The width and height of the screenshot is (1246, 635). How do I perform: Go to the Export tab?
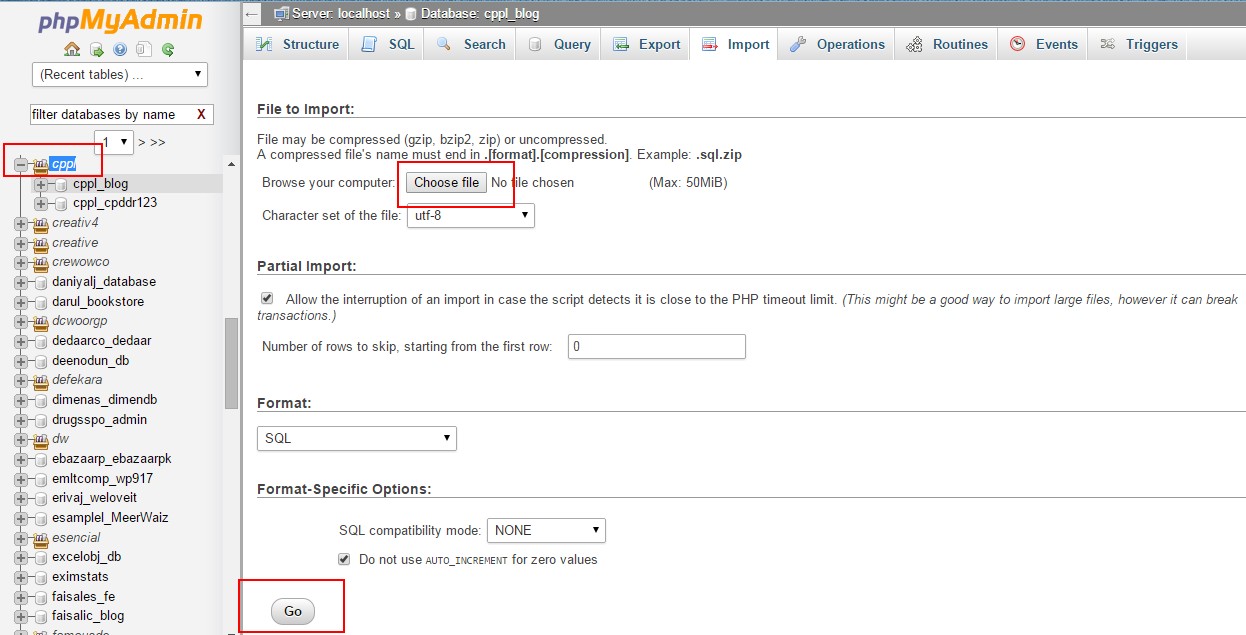[x=646, y=44]
